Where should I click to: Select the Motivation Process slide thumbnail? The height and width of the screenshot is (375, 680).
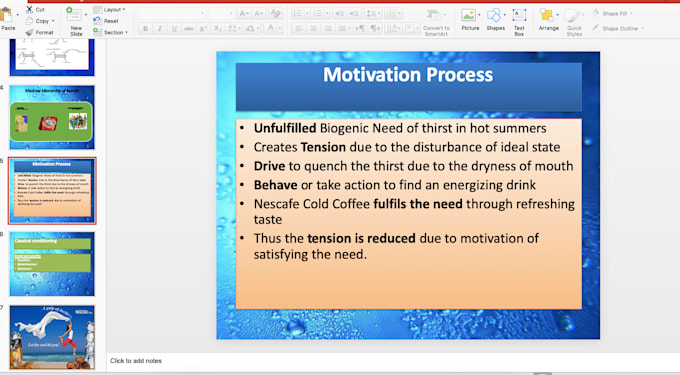point(52,191)
